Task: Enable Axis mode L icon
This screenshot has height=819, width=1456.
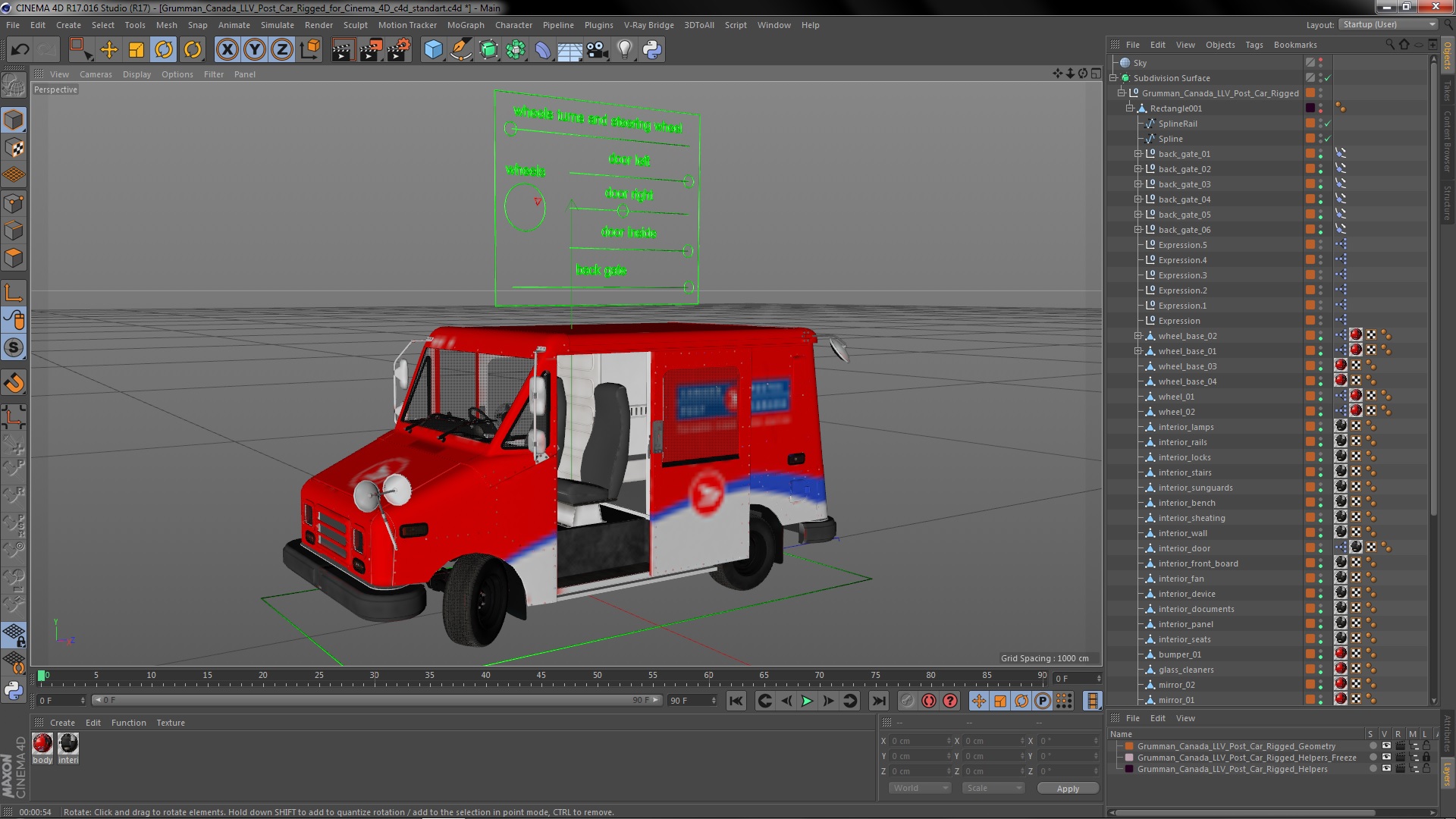Action: [x=14, y=293]
